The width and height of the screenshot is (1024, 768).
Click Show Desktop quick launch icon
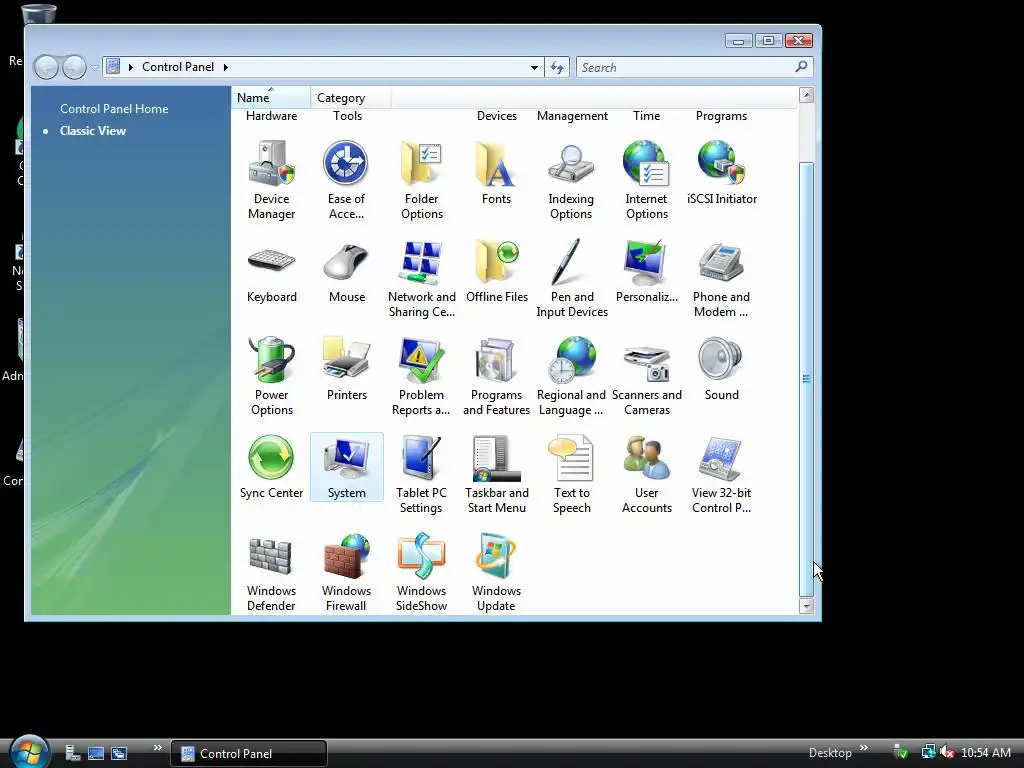(96, 754)
